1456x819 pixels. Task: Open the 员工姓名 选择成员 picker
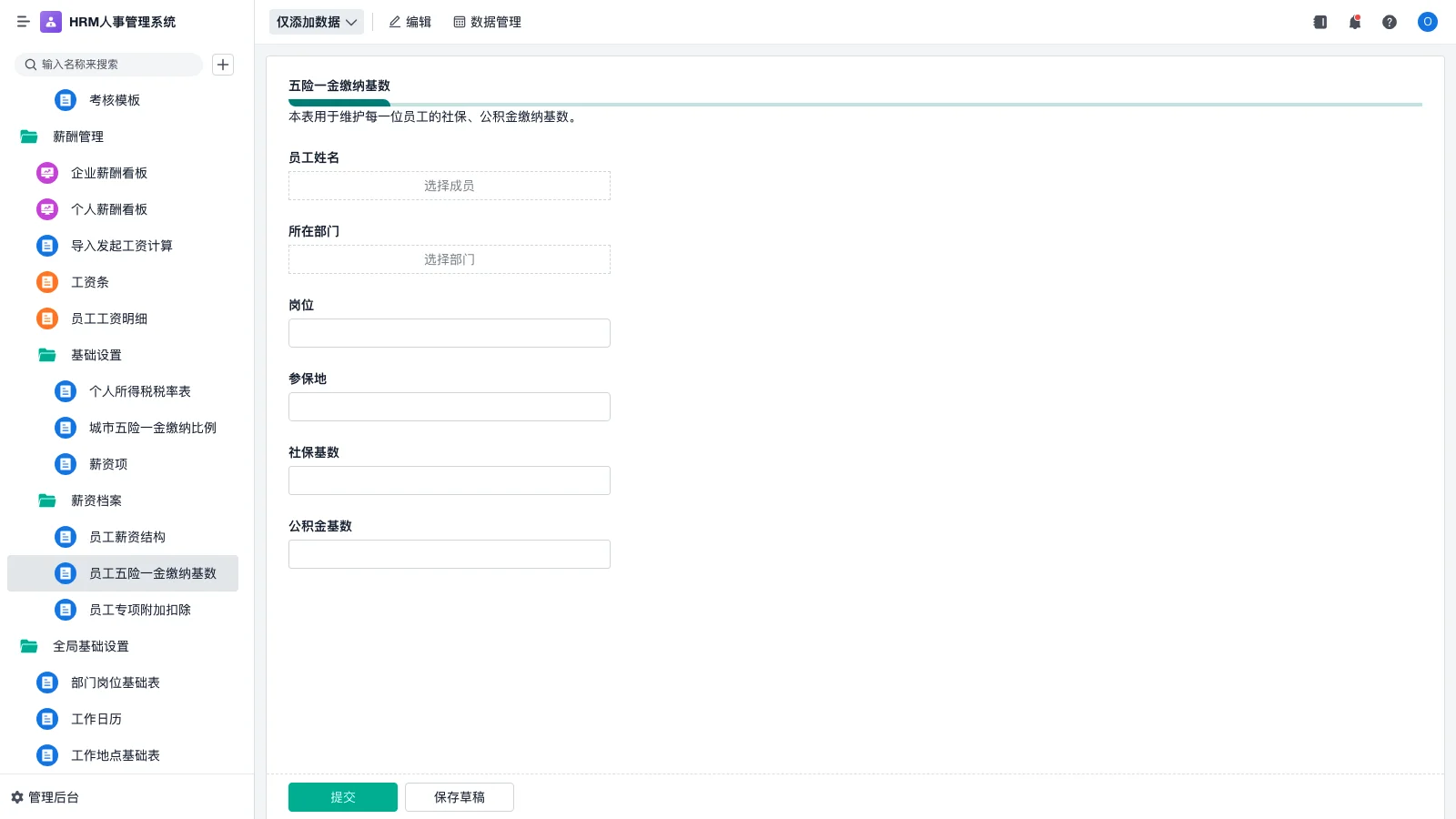click(449, 185)
